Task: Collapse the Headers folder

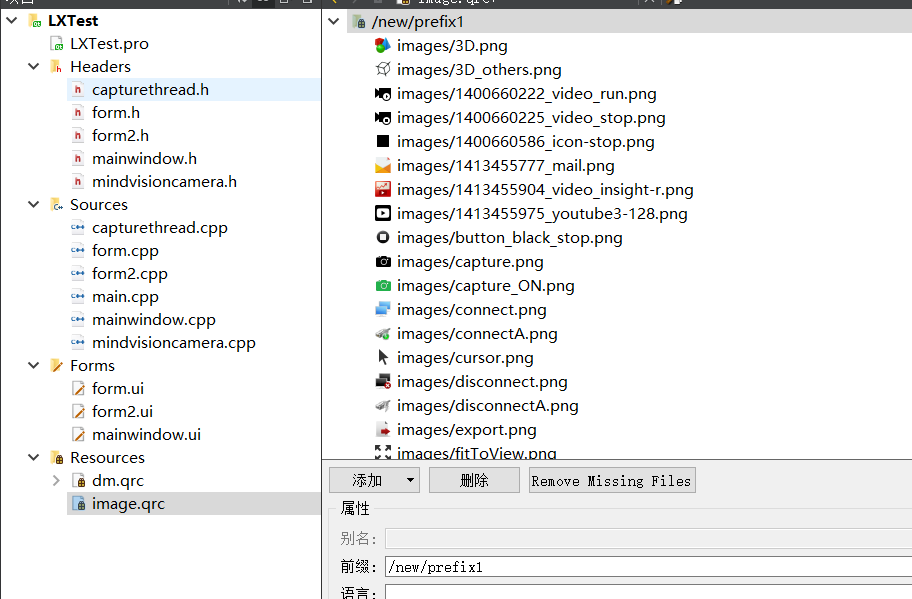Action: [34, 66]
